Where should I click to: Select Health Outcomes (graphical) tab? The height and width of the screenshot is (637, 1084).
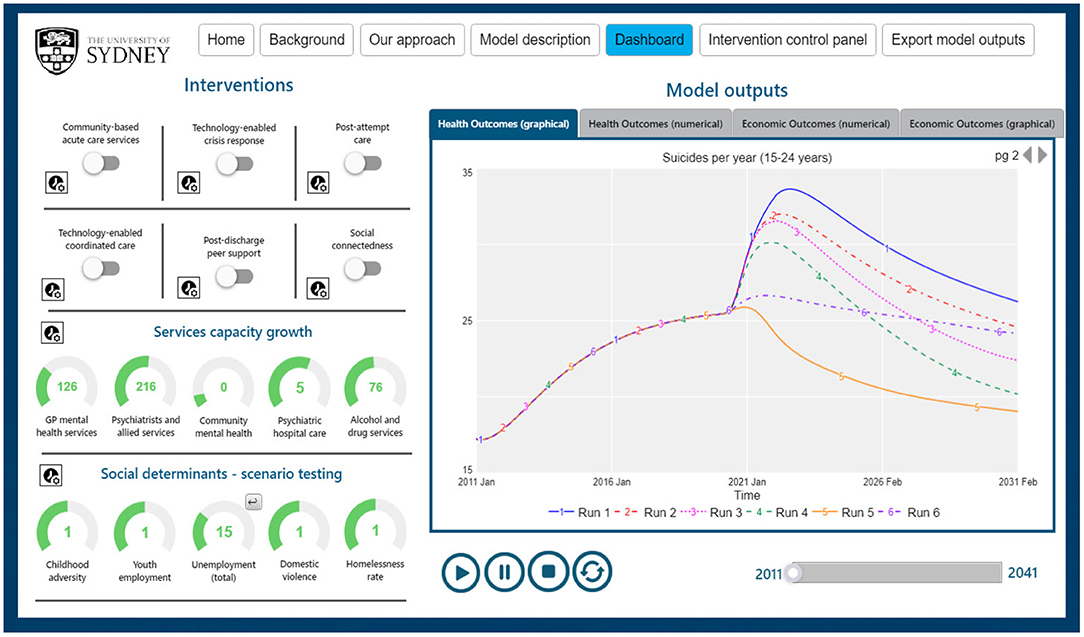pos(503,124)
